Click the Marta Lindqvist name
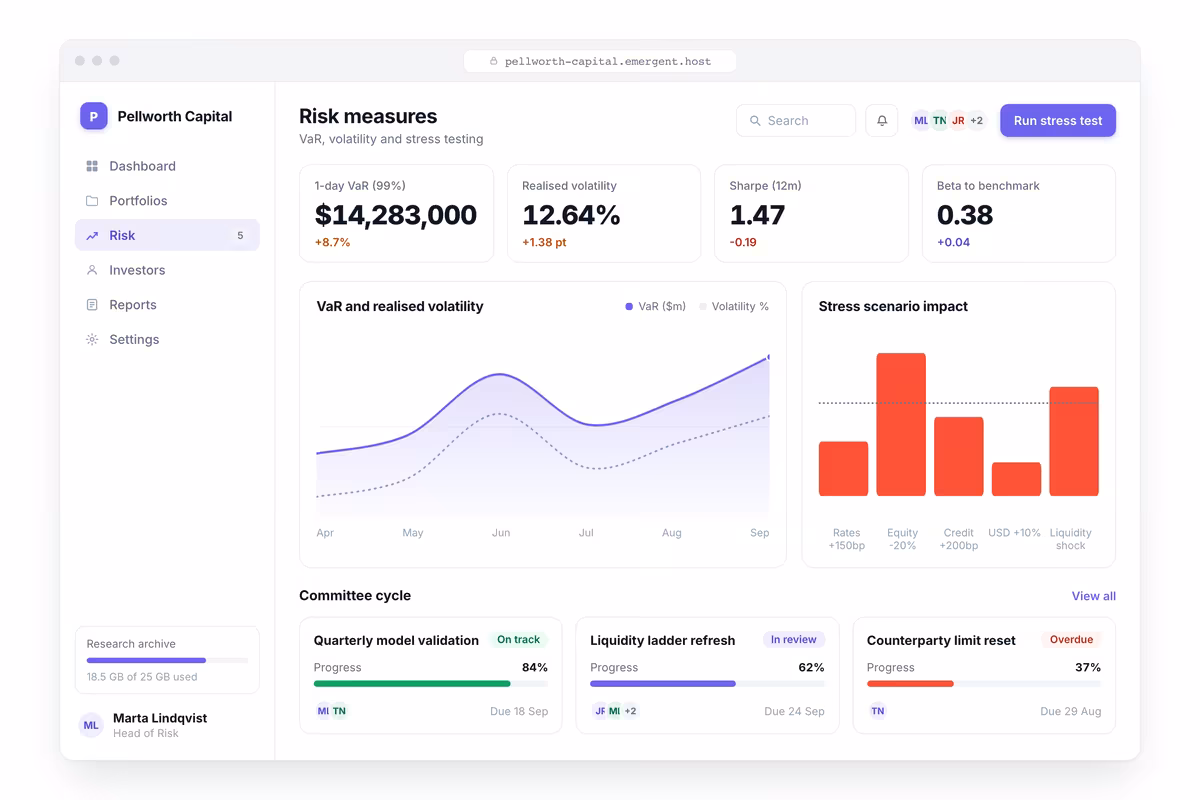The image size is (1200, 800). pyautogui.click(x=160, y=718)
